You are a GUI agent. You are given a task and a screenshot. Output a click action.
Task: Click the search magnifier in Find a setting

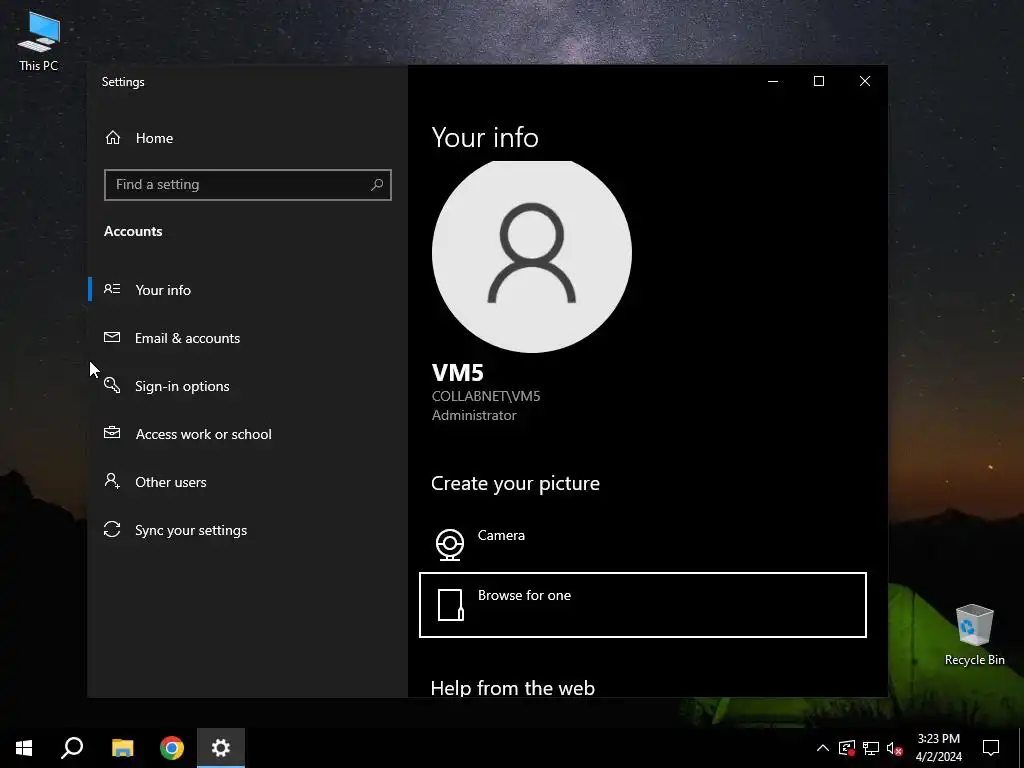click(377, 185)
